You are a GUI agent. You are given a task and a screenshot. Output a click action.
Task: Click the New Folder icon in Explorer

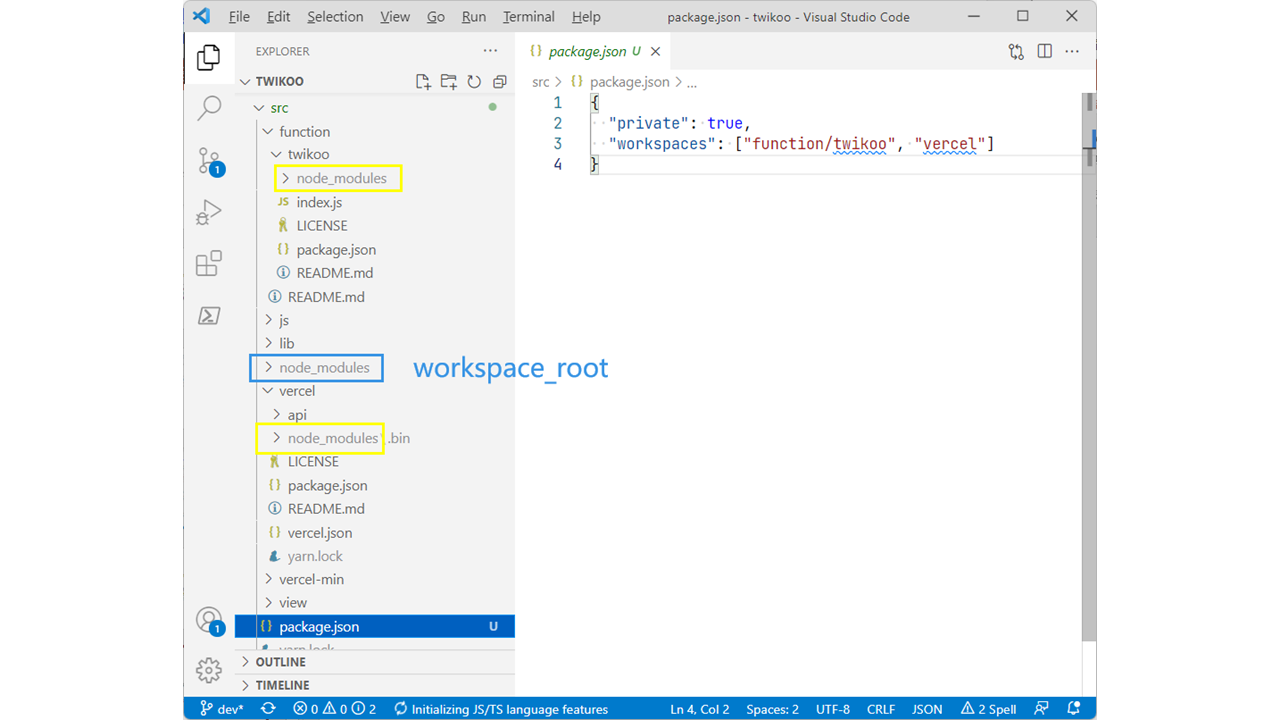[448, 82]
